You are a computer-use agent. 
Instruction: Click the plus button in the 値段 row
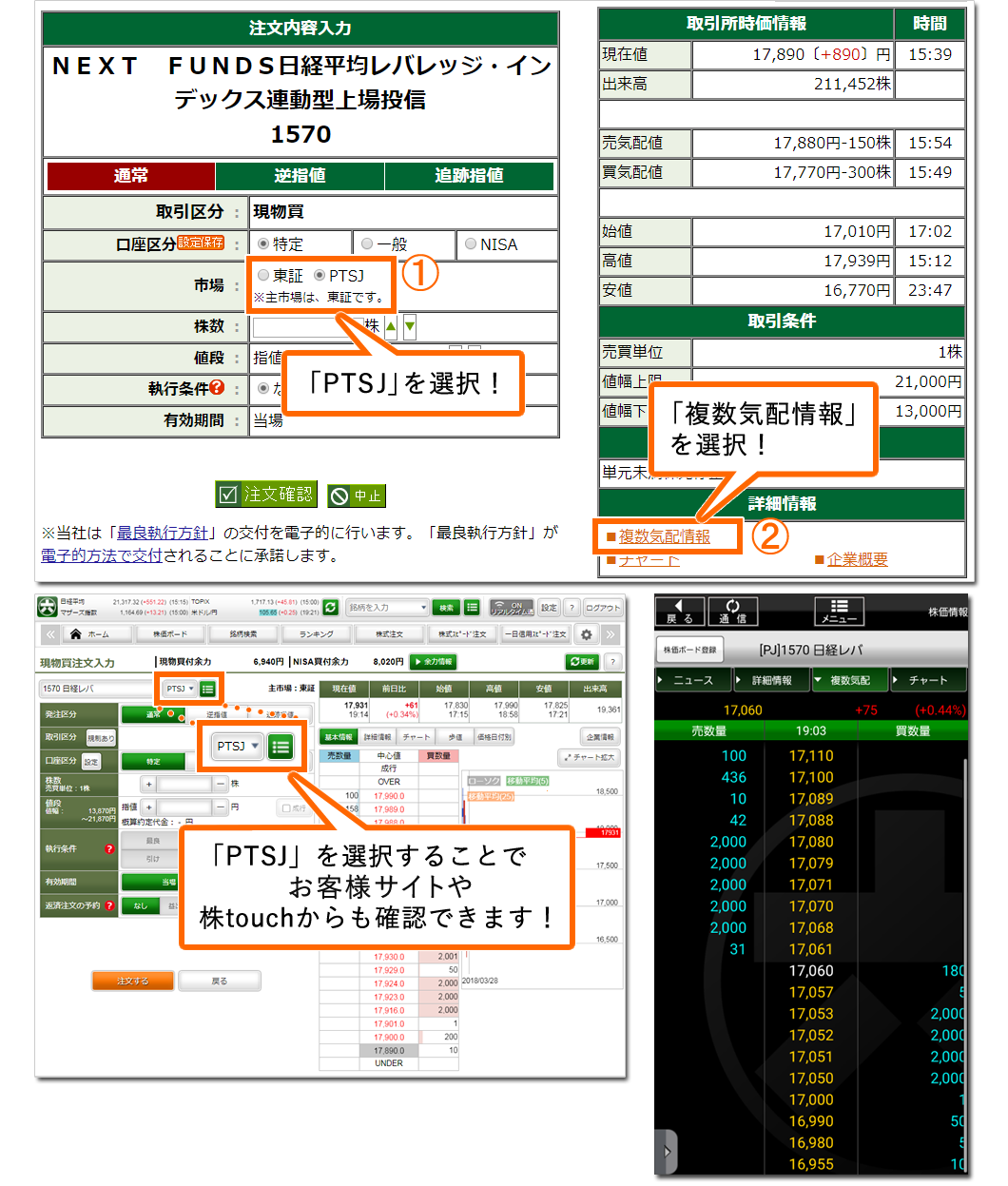tap(148, 807)
